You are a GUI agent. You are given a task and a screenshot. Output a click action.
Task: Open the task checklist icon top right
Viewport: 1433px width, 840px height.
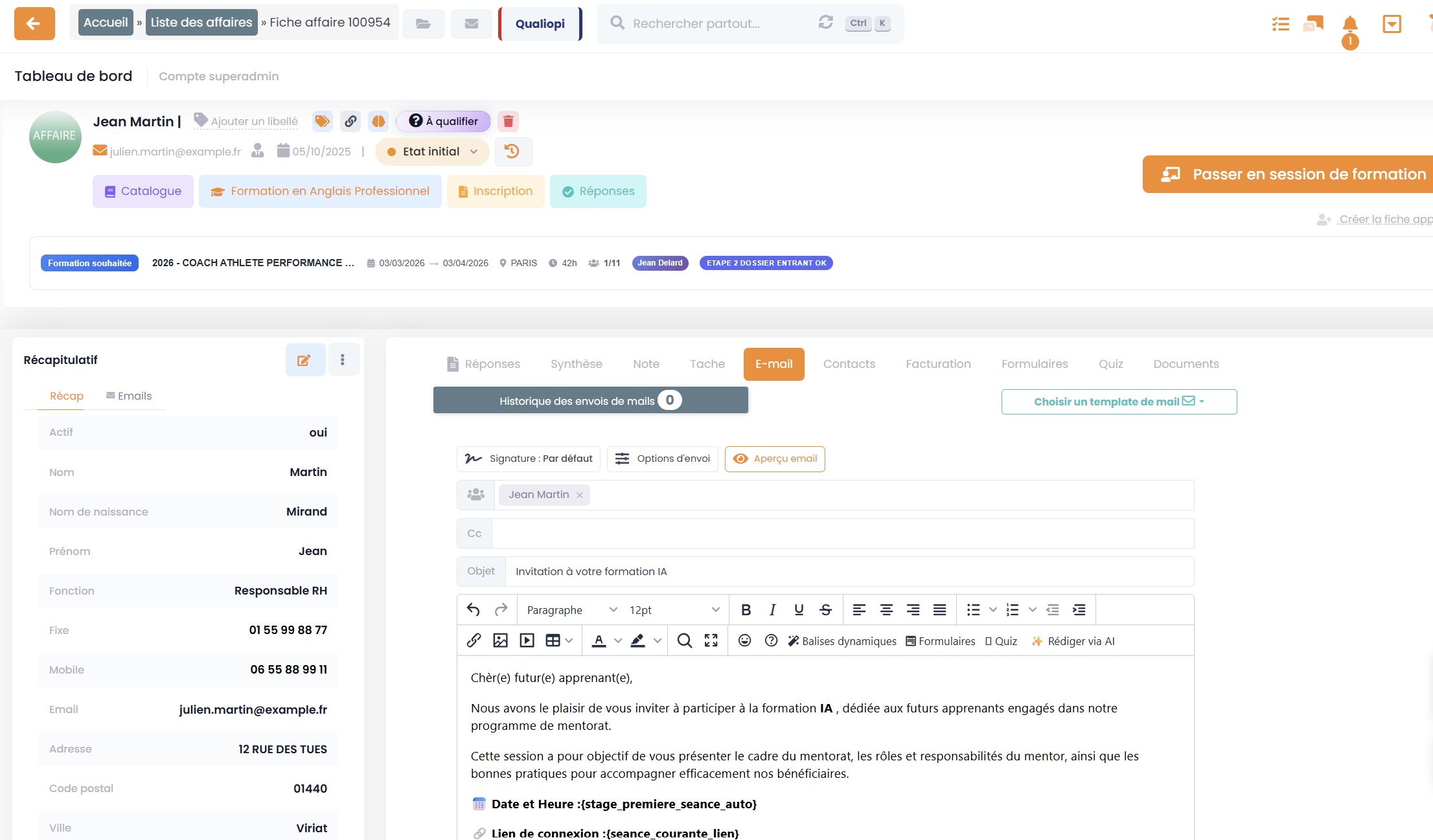point(1280,24)
